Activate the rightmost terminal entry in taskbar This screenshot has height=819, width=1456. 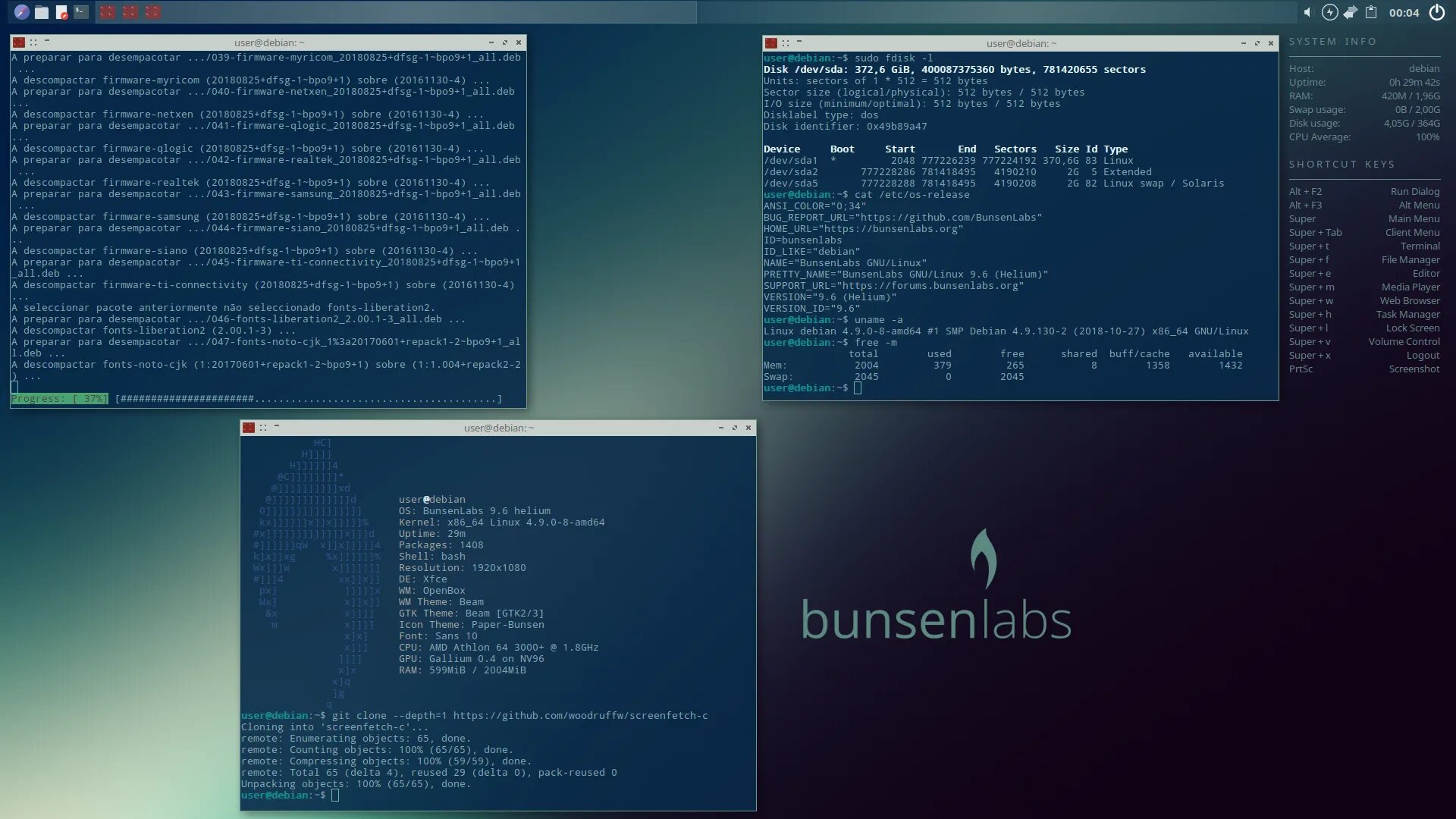[x=153, y=12]
